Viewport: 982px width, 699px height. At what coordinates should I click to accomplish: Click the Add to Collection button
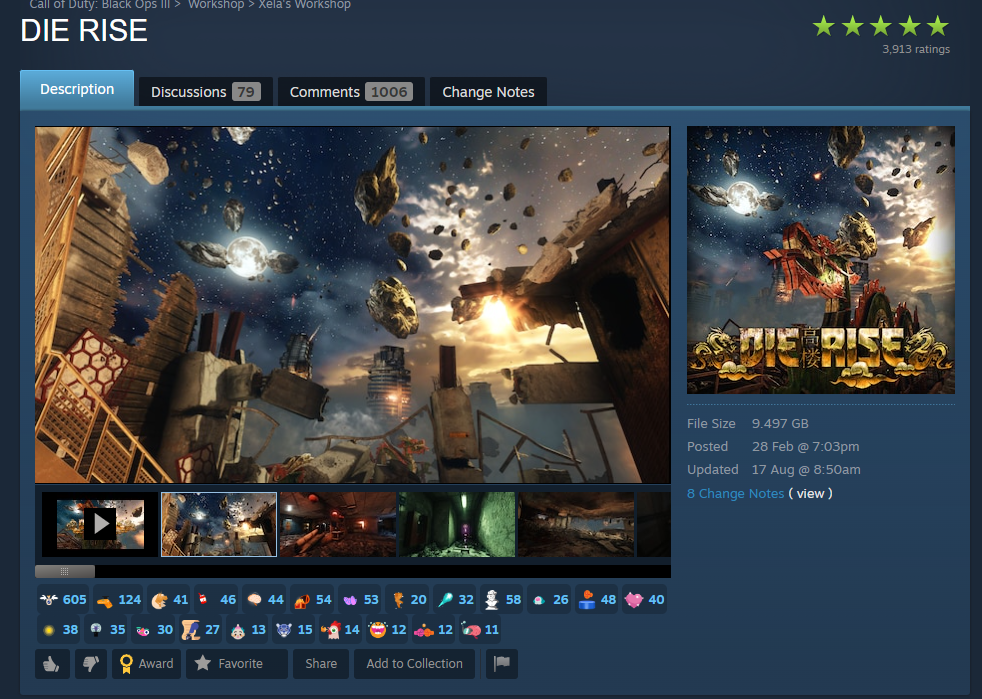[x=414, y=663]
